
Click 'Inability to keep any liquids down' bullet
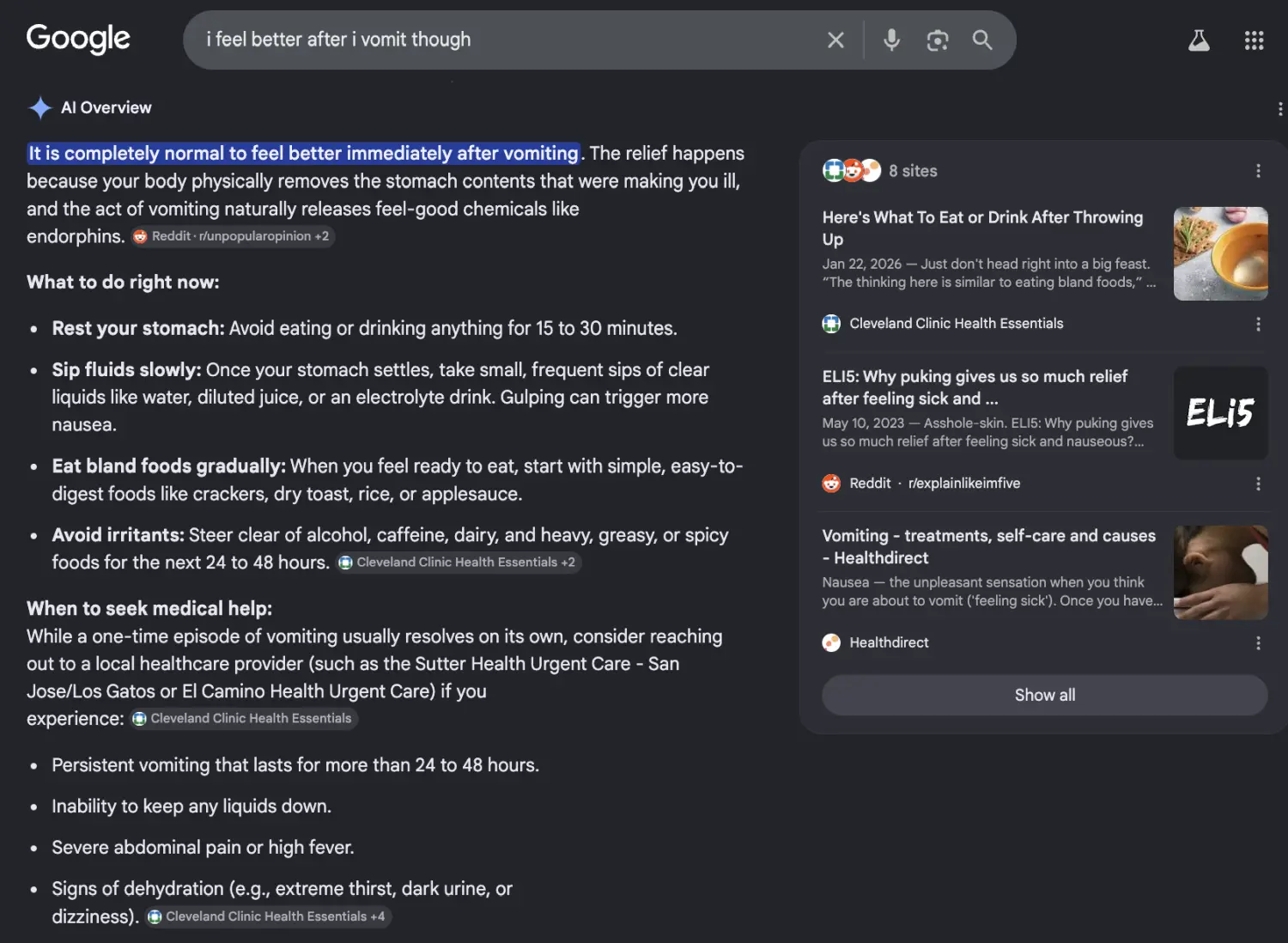pyautogui.click(x=191, y=806)
